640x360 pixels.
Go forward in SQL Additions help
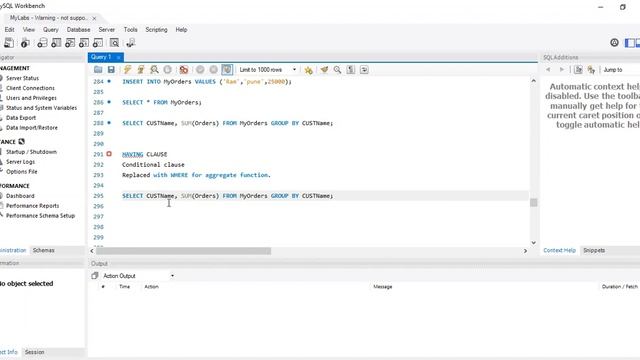(x=562, y=70)
